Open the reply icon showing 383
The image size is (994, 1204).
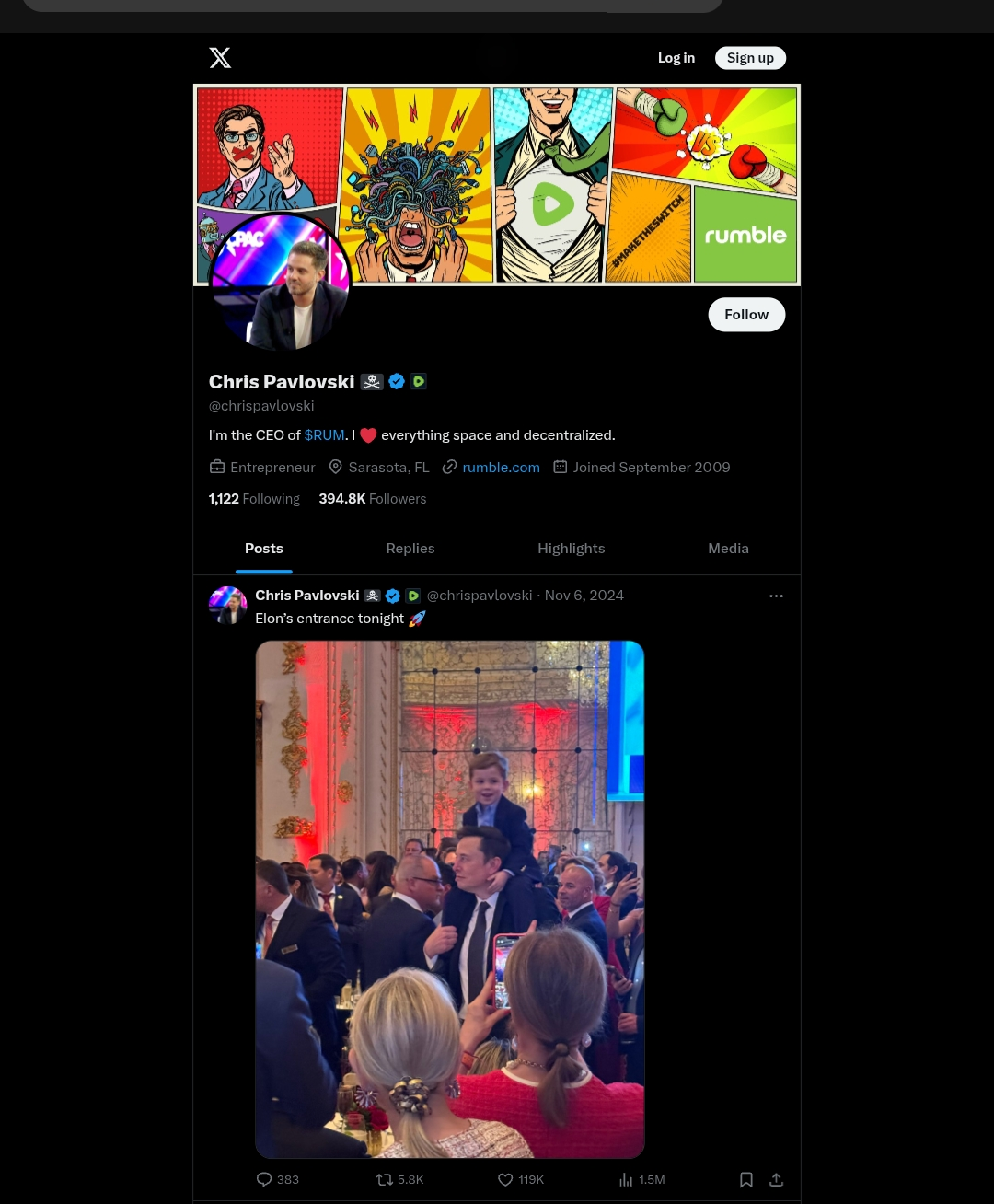[x=277, y=1179]
